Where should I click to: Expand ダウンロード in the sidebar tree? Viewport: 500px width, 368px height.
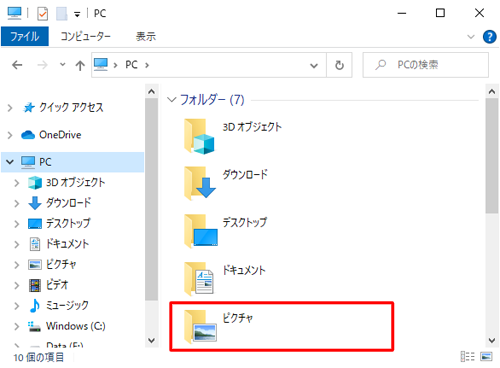click(17, 203)
